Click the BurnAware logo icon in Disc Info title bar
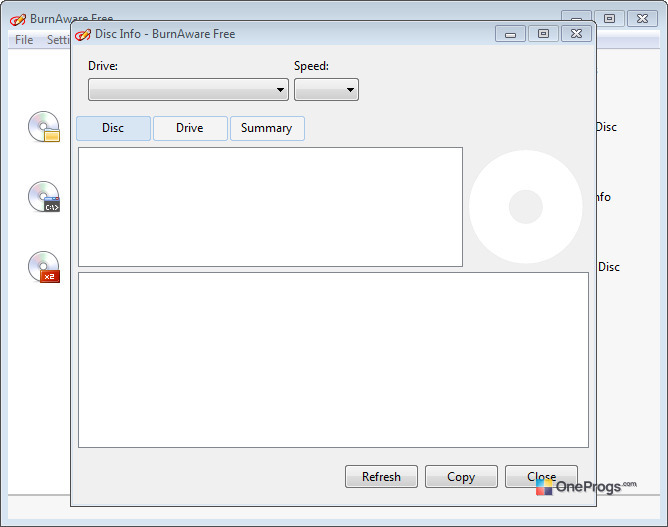668x527 pixels. (x=83, y=34)
